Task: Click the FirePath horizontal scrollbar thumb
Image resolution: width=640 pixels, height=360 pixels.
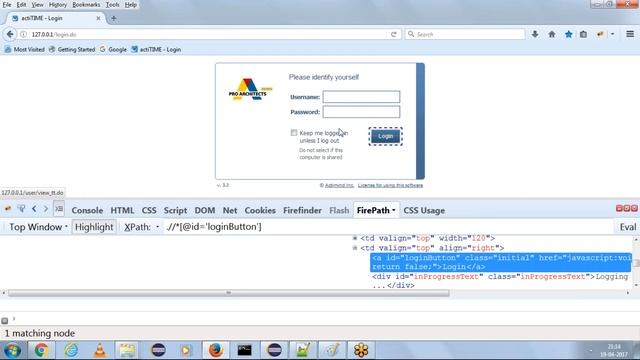Action: tap(229, 293)
